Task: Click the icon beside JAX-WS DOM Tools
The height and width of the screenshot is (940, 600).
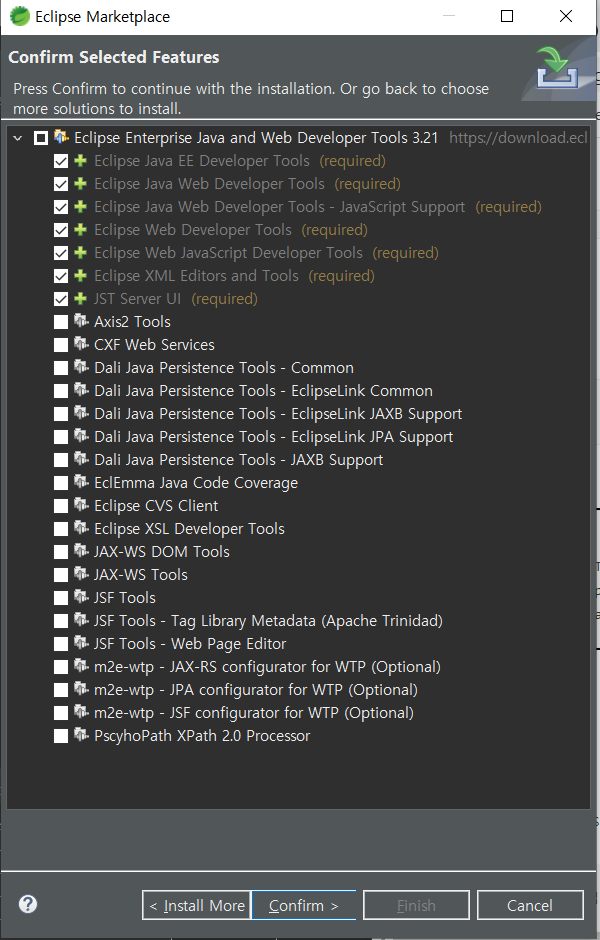Action: click(x=81, y=551)
